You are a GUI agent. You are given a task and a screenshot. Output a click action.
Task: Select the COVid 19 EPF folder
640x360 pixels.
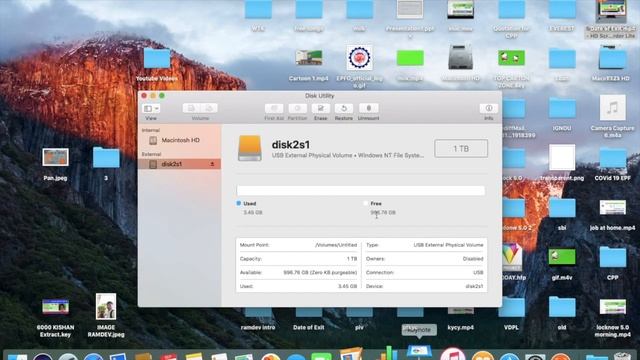click(x=613, y=158)
